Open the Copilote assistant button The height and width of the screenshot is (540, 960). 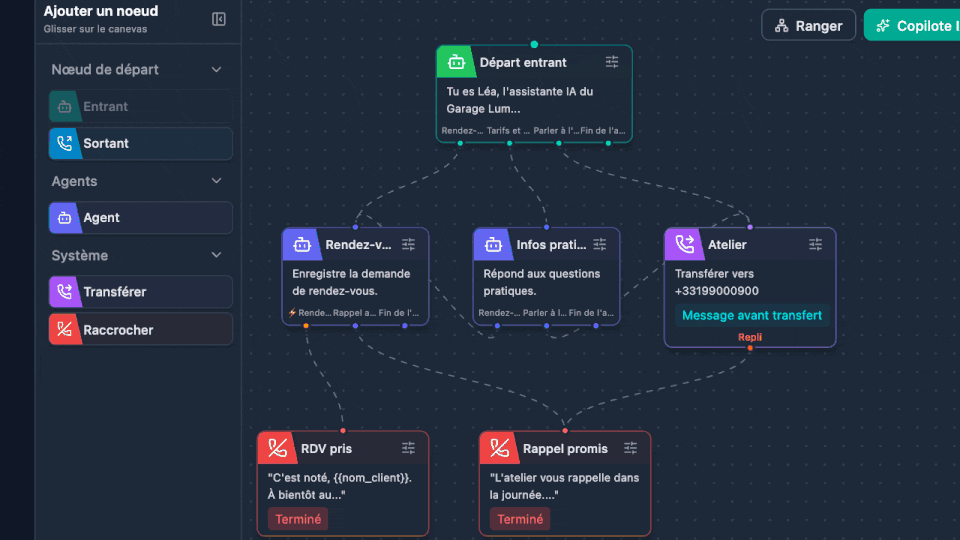pyautogui.click(x=912, y=26)
